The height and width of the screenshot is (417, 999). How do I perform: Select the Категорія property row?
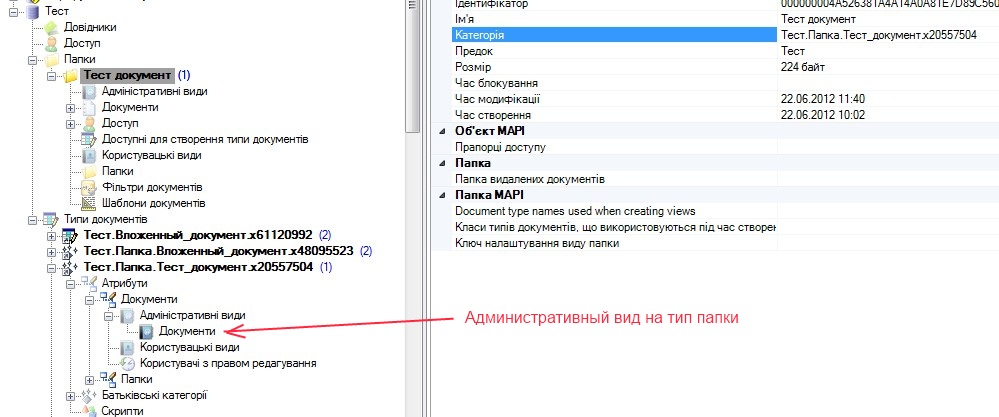click(x=479, y=35)
